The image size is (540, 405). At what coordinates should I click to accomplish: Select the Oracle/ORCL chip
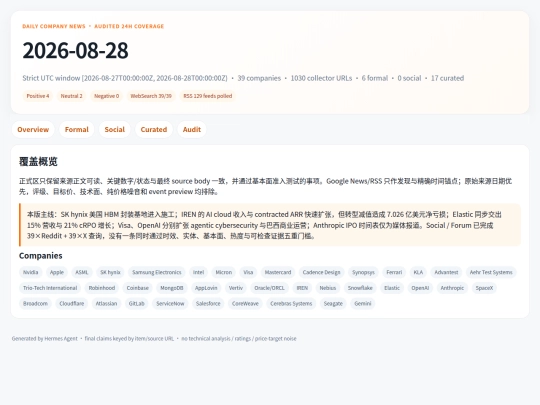coord(269,288)
